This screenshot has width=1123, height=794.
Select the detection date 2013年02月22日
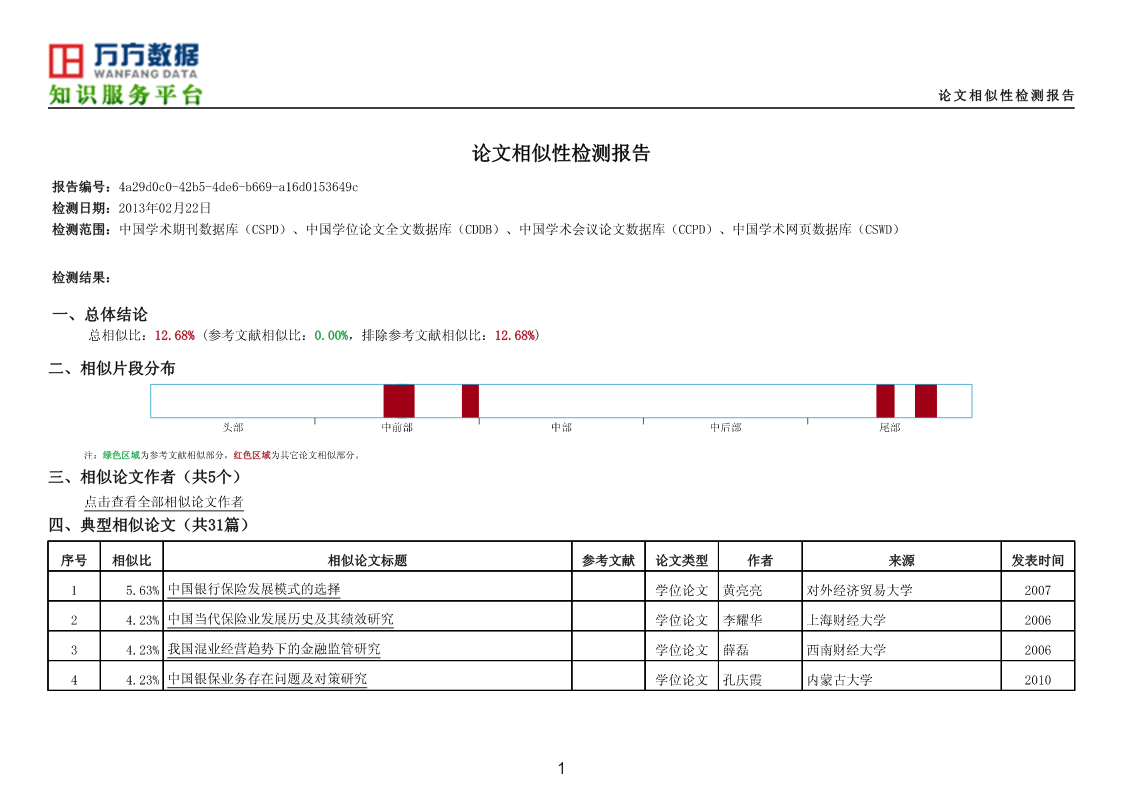[x=165, y=208]
